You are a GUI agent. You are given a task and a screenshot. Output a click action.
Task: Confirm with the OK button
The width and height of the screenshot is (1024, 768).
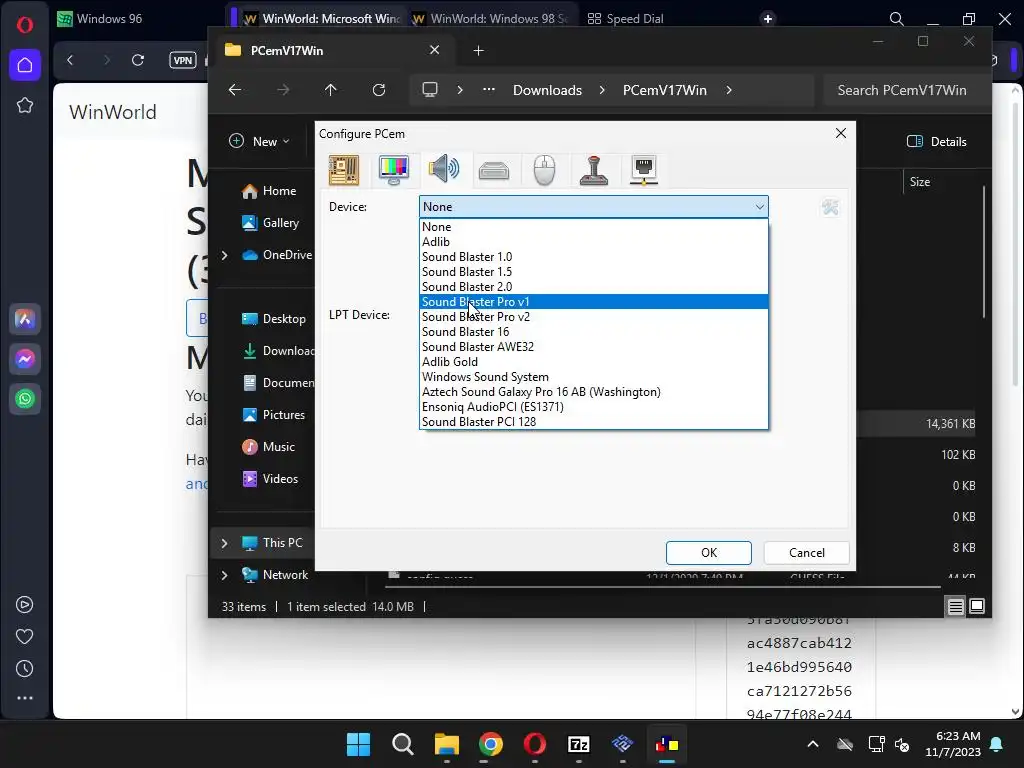pyautogui.click(x=709, y=552)
